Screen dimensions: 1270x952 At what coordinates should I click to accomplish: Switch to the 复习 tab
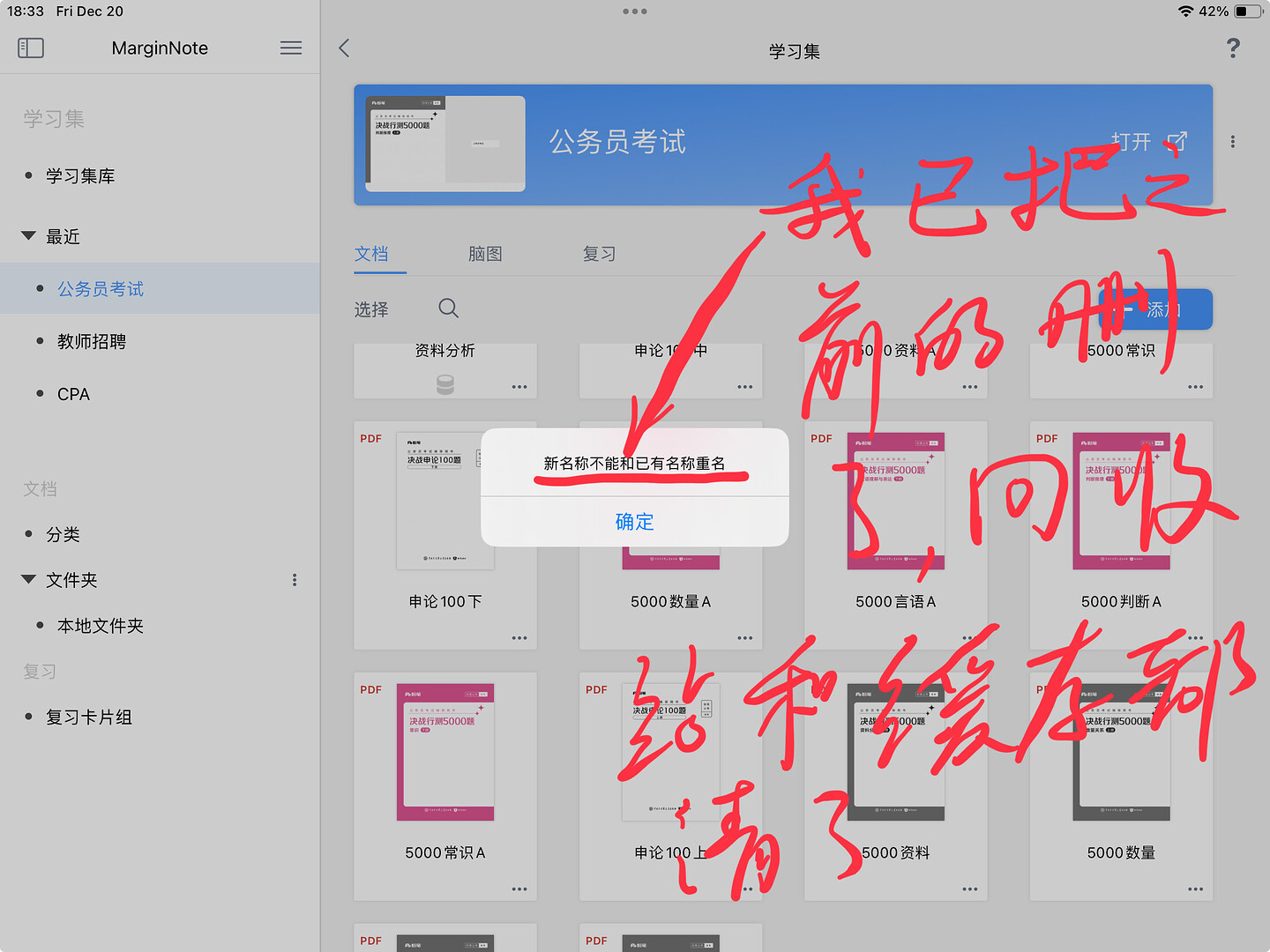(x=599, y=254)
